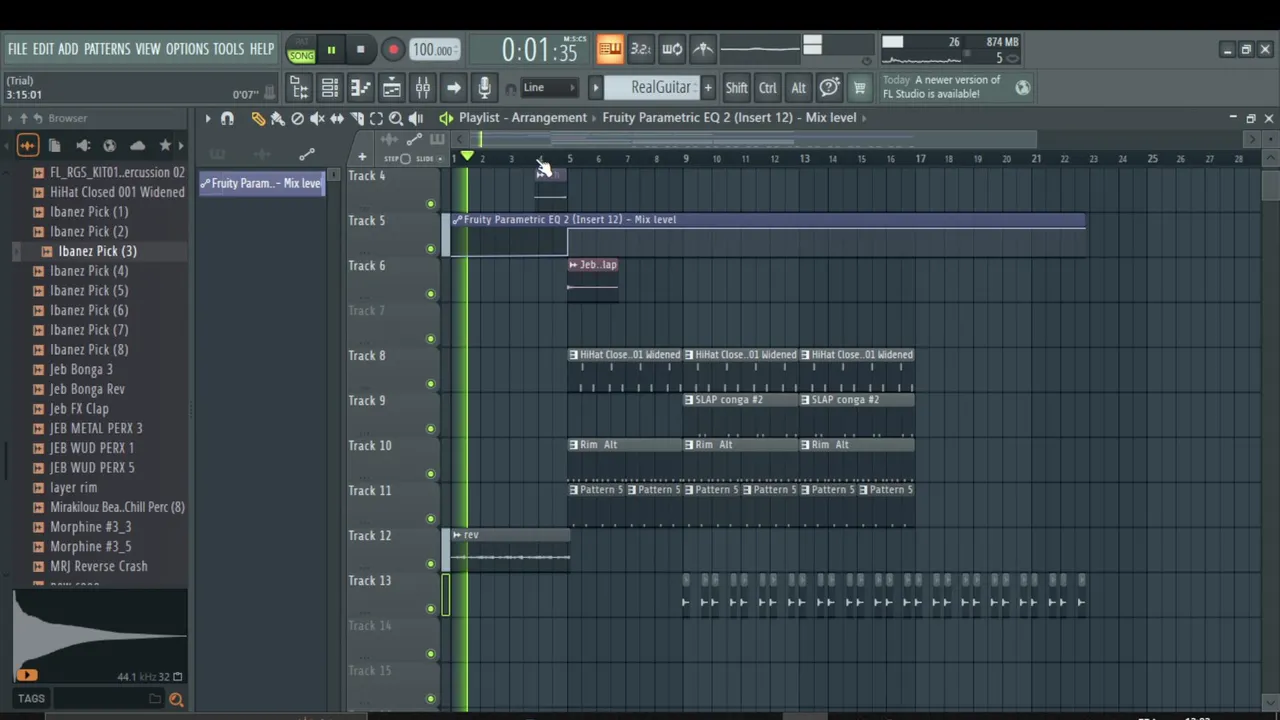Open the FILE menu
1280x720 pixels.
coord(17,49)
